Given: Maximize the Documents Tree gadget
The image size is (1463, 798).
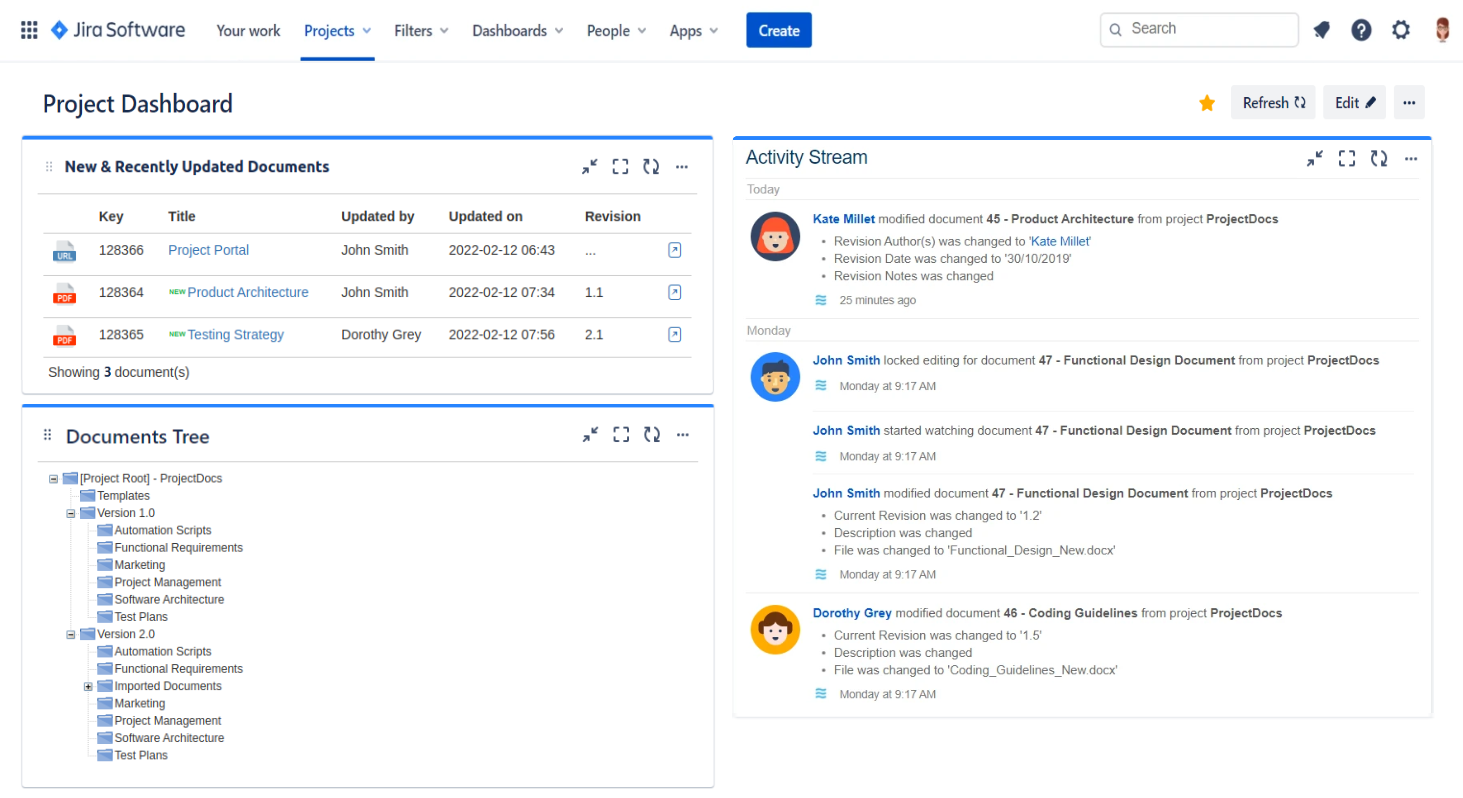Looking at the screenshot, I should [621, 435].
